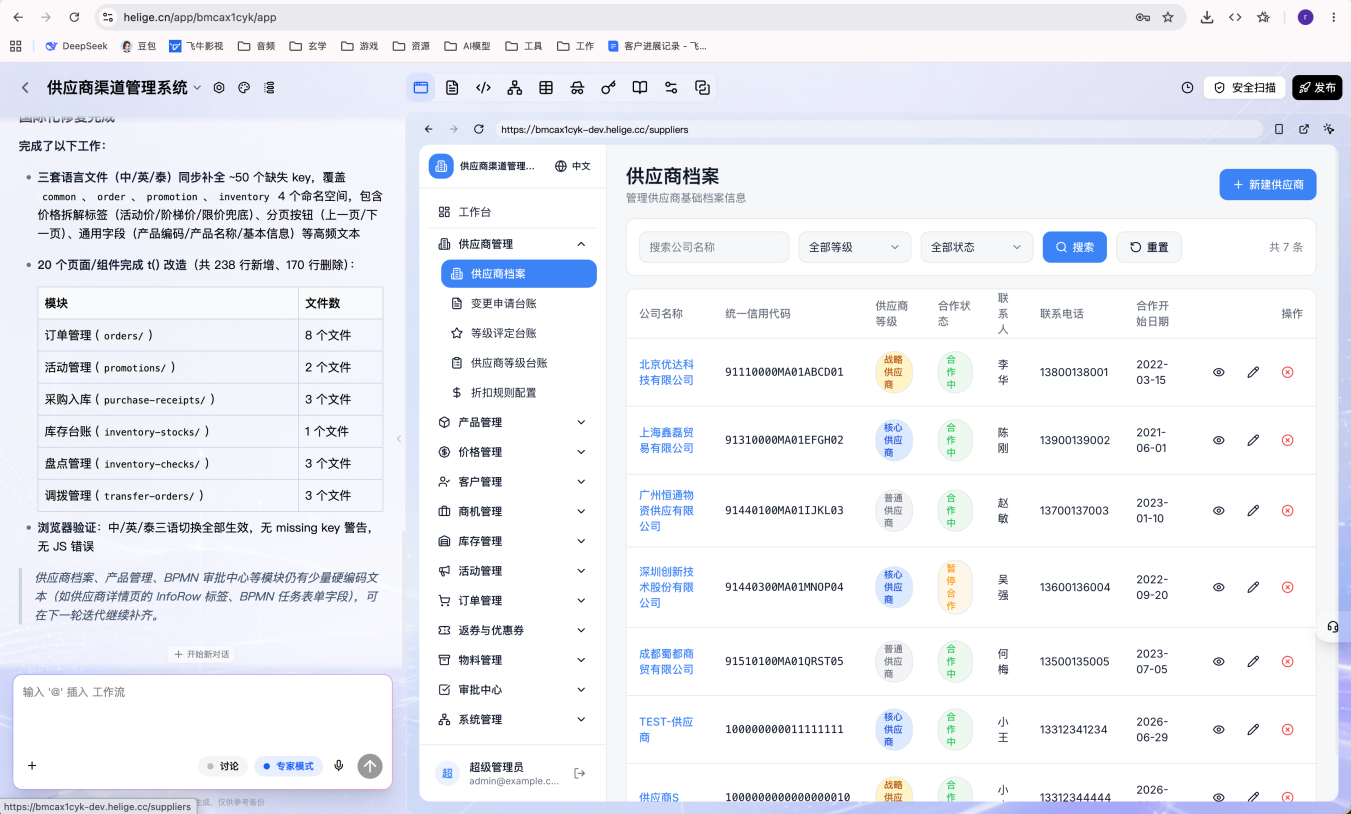View details of 深圳创新技术股份有限公司 via eye icon
Screen dimensions: 1351x814
(x=1219, y=587)
